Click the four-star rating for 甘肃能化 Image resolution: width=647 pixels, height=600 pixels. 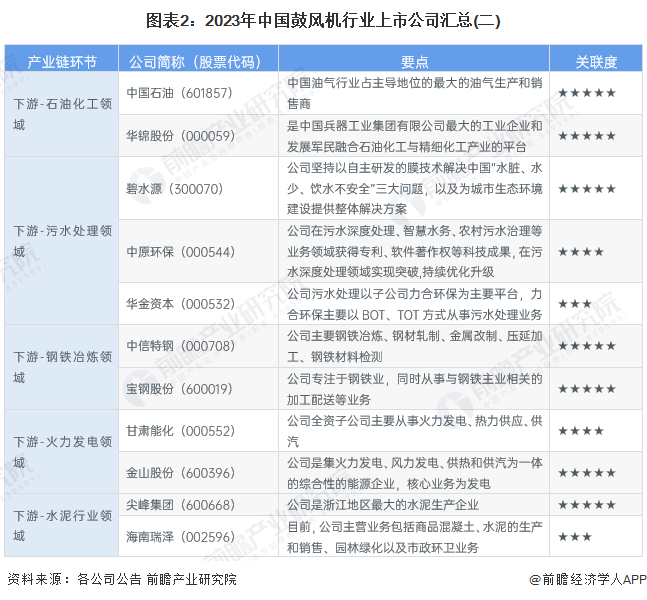click(x=581, y=431)
